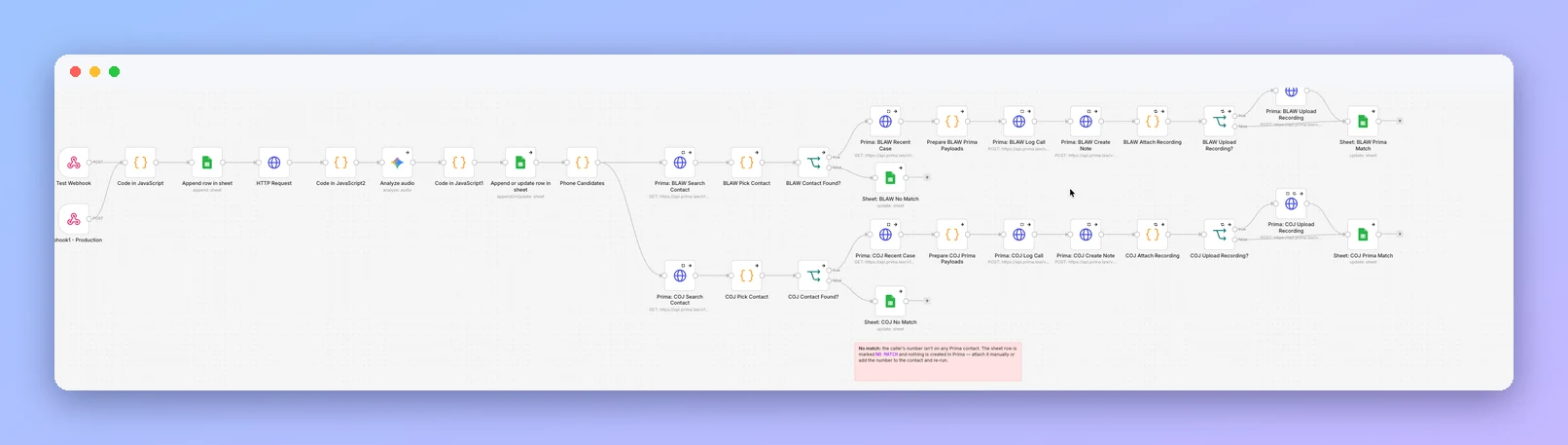Screen dimensions: 1568x445
Task: Open Prima: BLAW Search Contact node
Action: [680, 163]
